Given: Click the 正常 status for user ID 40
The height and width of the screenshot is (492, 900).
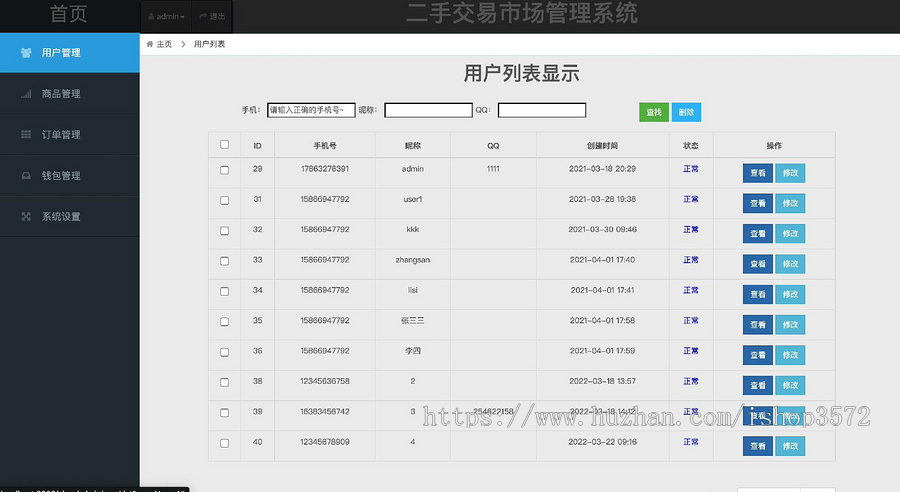Looking at the screenshot, I should point(690,442).
